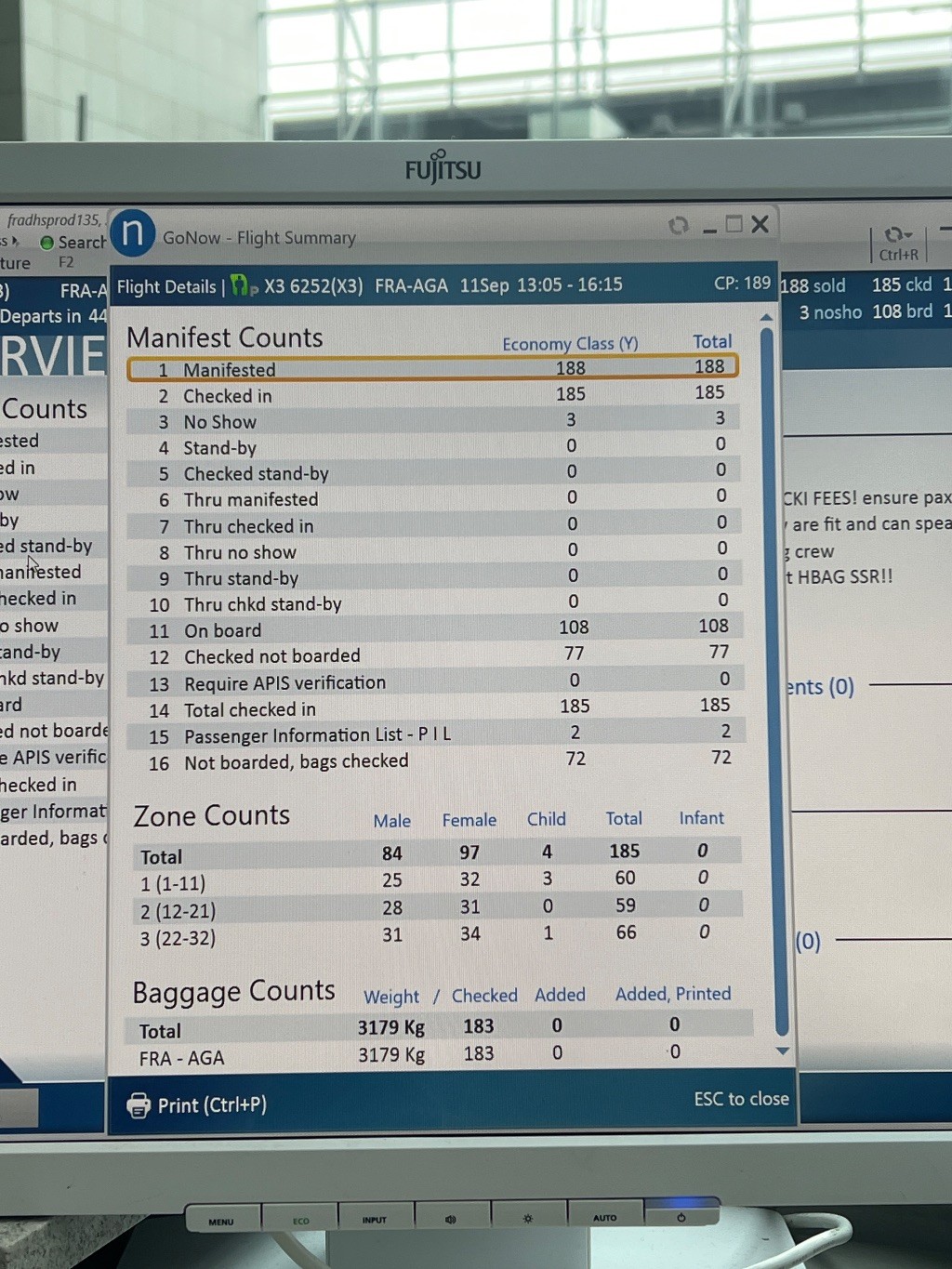This screenshot has width=952, height=1269.
Task: Select the Passenger Information List - P I L row
Action: coord(432,735)
